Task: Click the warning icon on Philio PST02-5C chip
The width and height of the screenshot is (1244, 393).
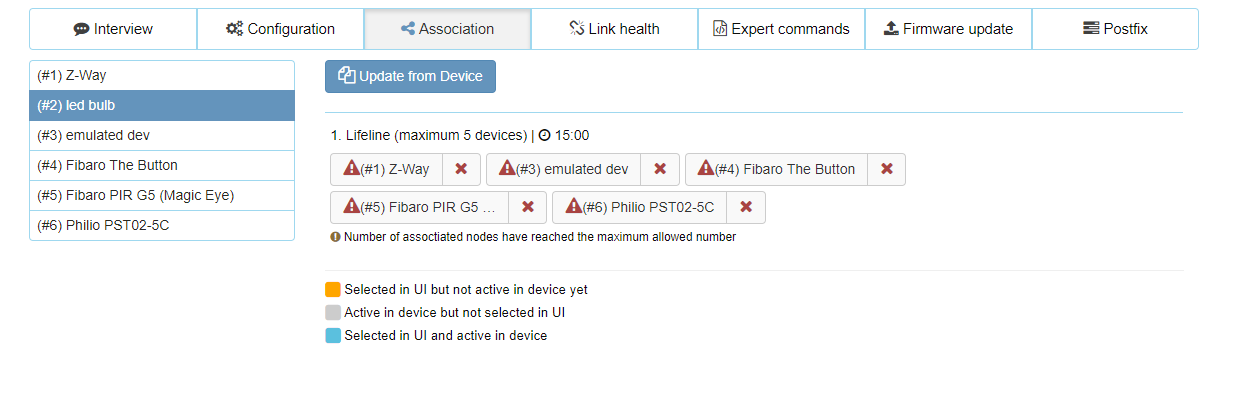Action: [x=573, y=206]
